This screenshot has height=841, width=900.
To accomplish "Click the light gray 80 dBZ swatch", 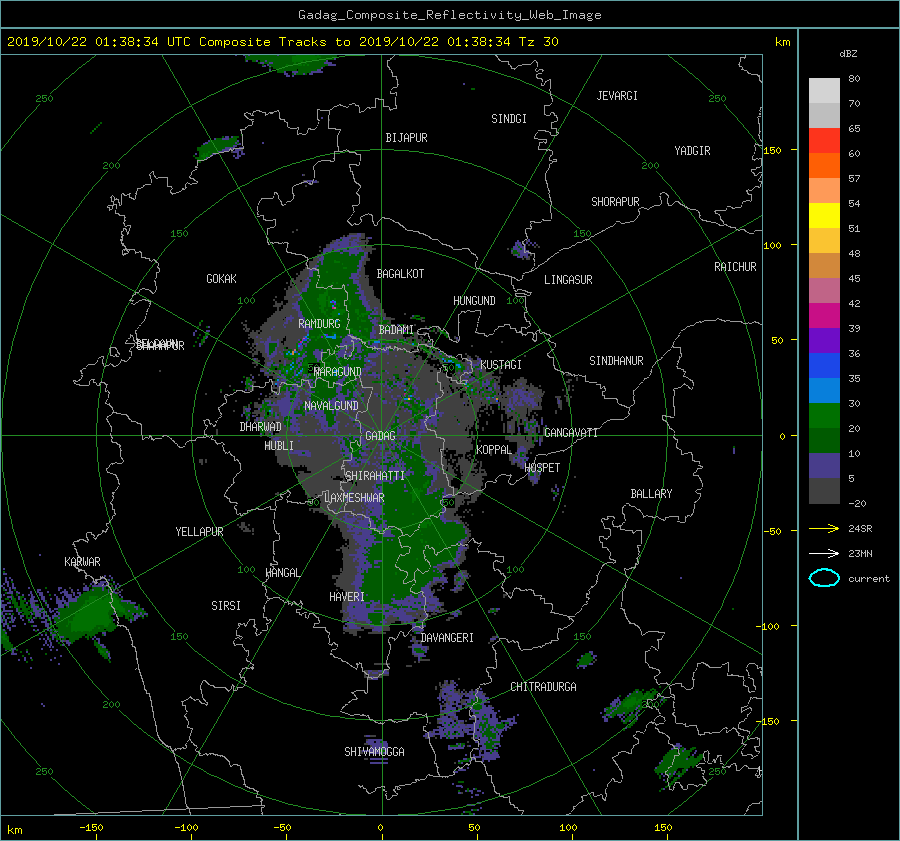I will point(824,90).
